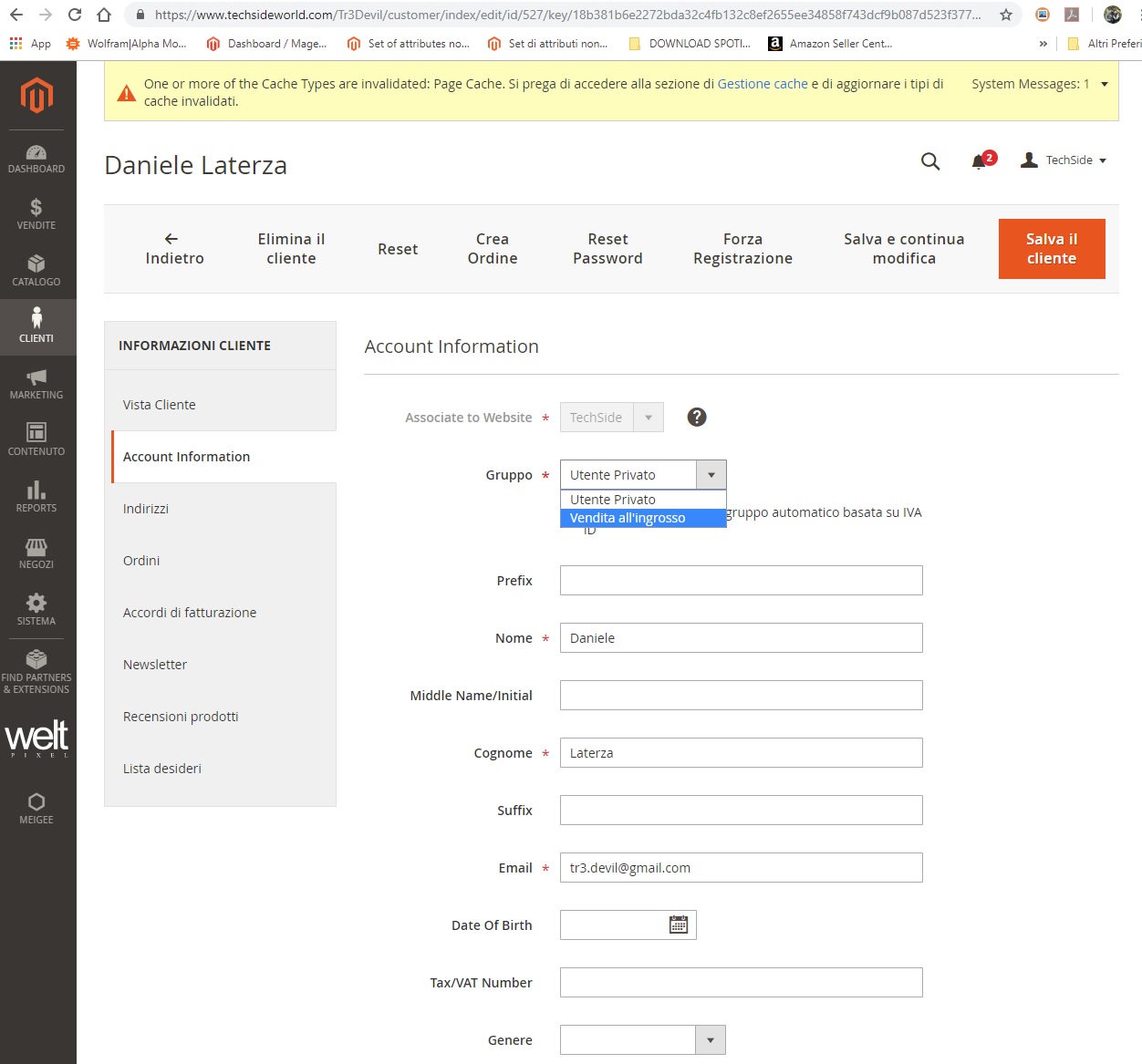Click inside the Email input field
Viewport: 1142px width, 1064px height.
pyautogui.click(x=741, y=867)
